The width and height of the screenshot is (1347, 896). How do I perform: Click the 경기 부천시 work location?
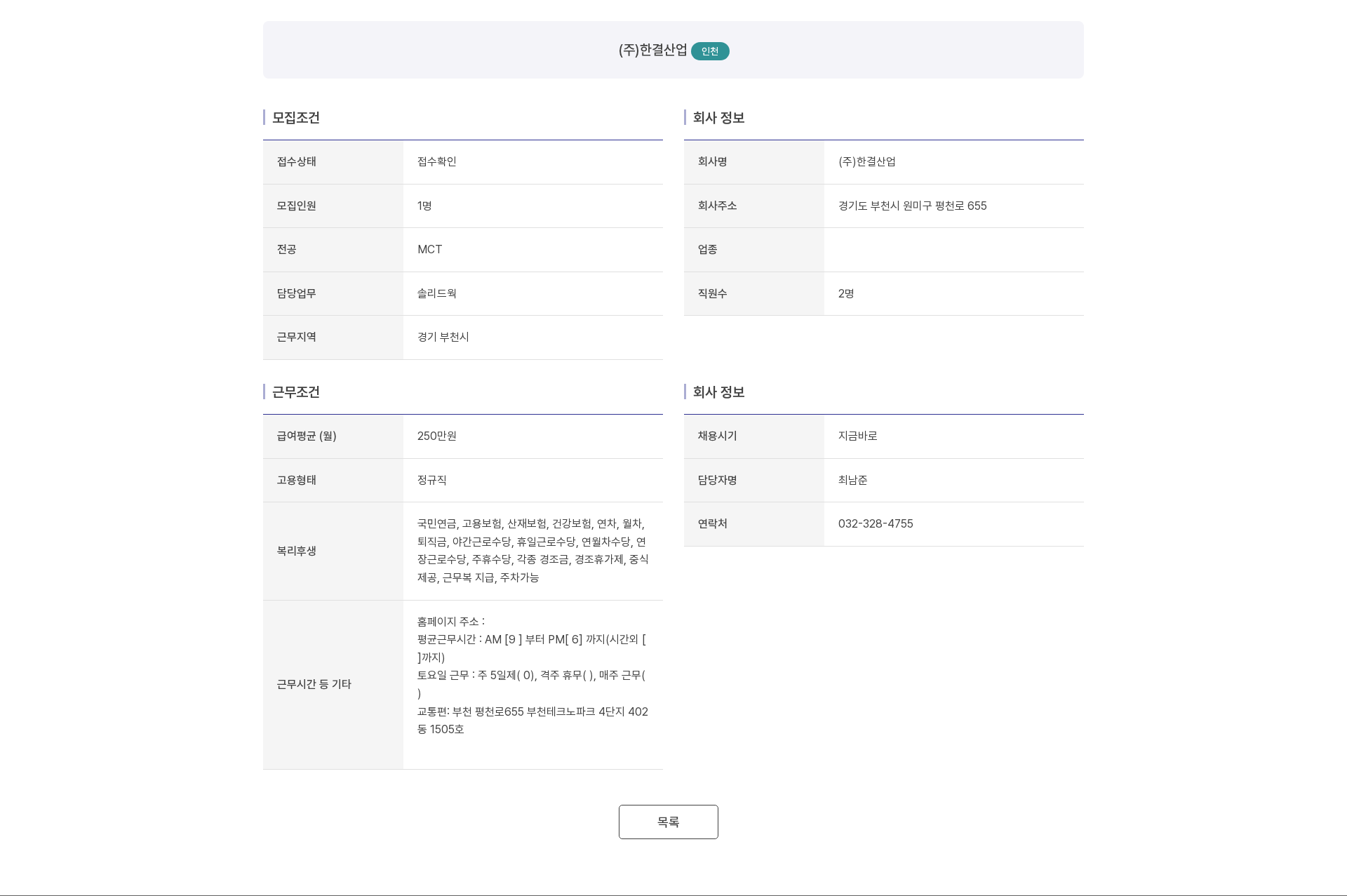[x=443, y=337]
